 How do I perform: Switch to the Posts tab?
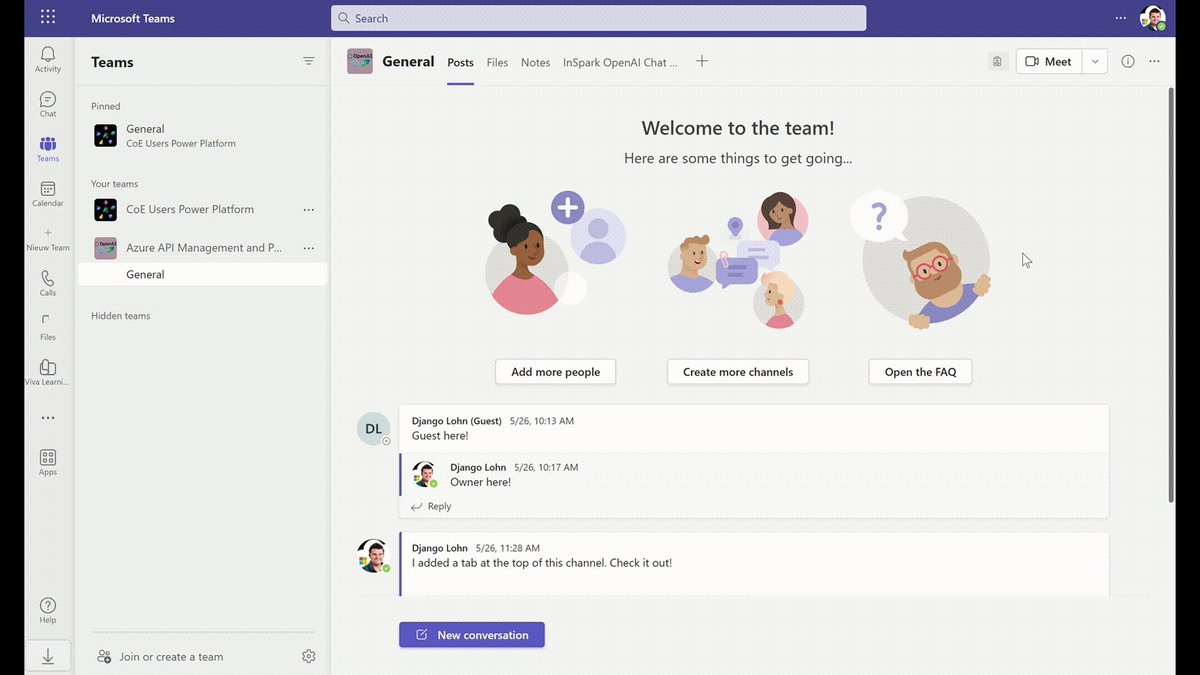point(460,62)
